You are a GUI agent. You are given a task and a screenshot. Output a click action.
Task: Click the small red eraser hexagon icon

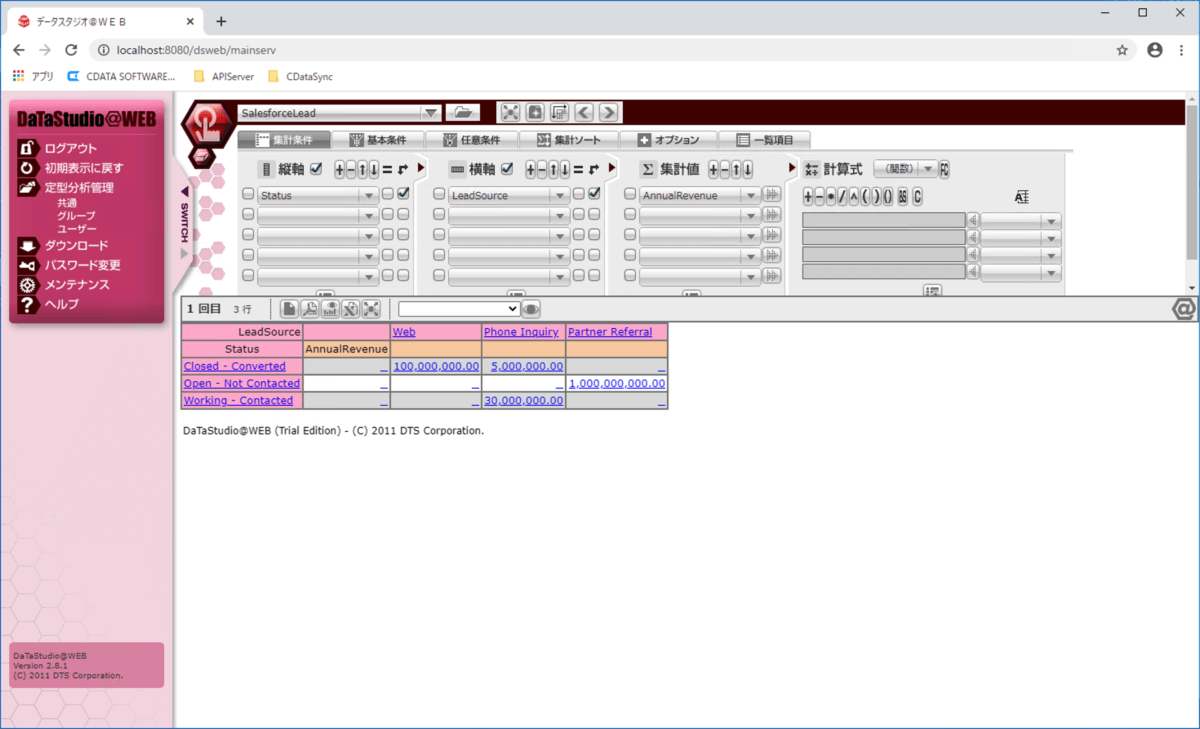coord(203,156)
